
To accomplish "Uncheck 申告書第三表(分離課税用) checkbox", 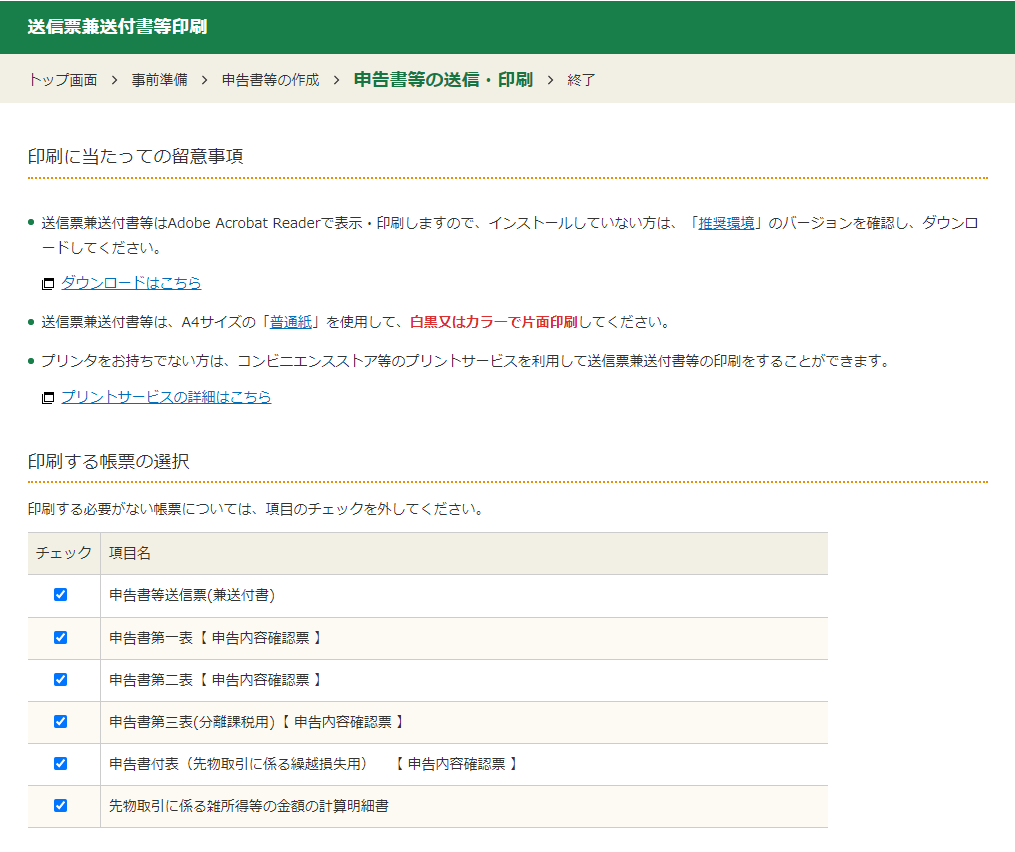I will [x=60, y=721].
